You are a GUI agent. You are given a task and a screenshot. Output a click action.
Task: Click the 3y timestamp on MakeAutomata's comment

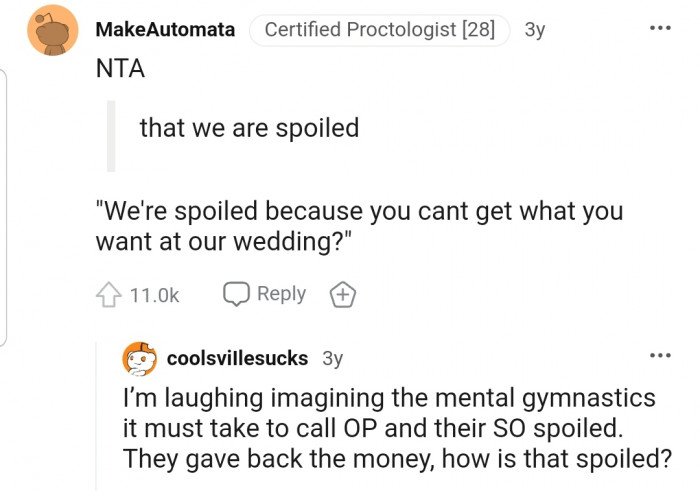point(535,29)
